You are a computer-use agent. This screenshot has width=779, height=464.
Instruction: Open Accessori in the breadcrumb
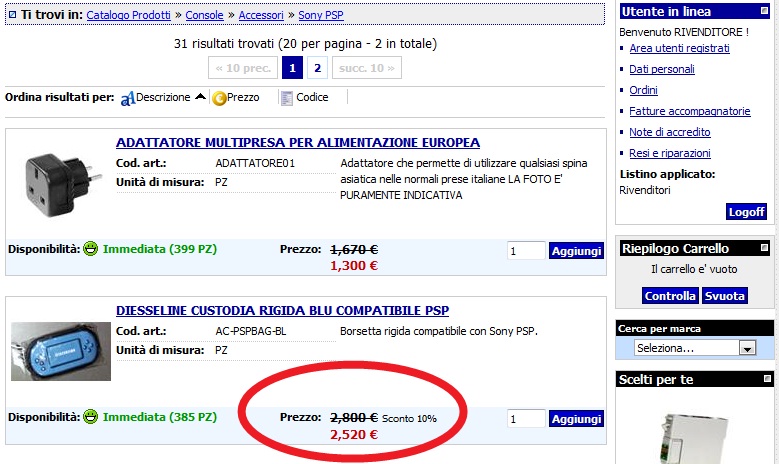(262, 16)
